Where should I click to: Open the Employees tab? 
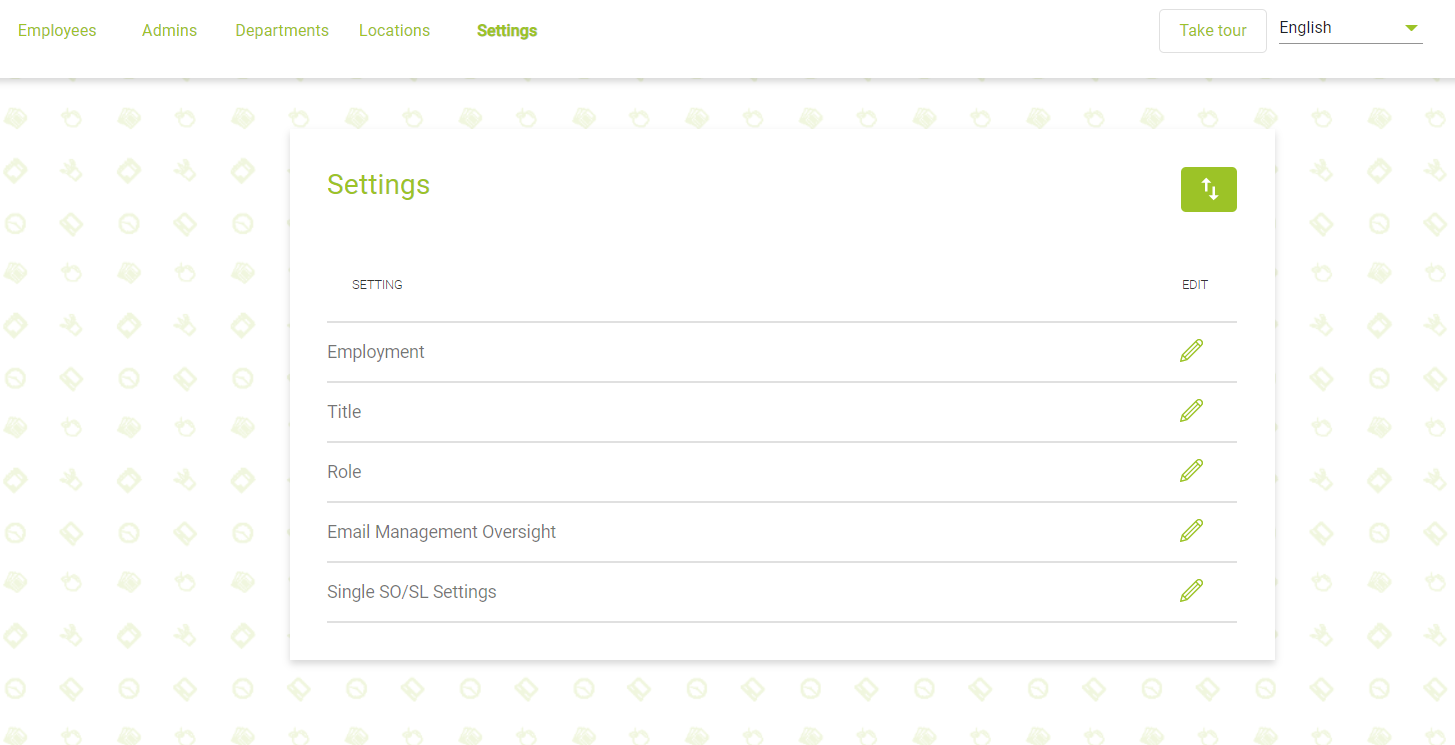point(57,31)
